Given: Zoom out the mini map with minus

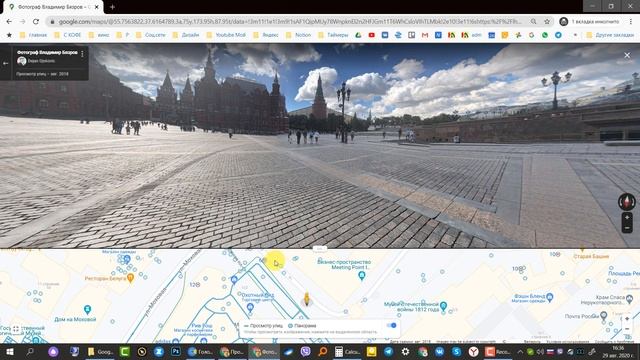Looking at the screenshot, I should (627, 329).
